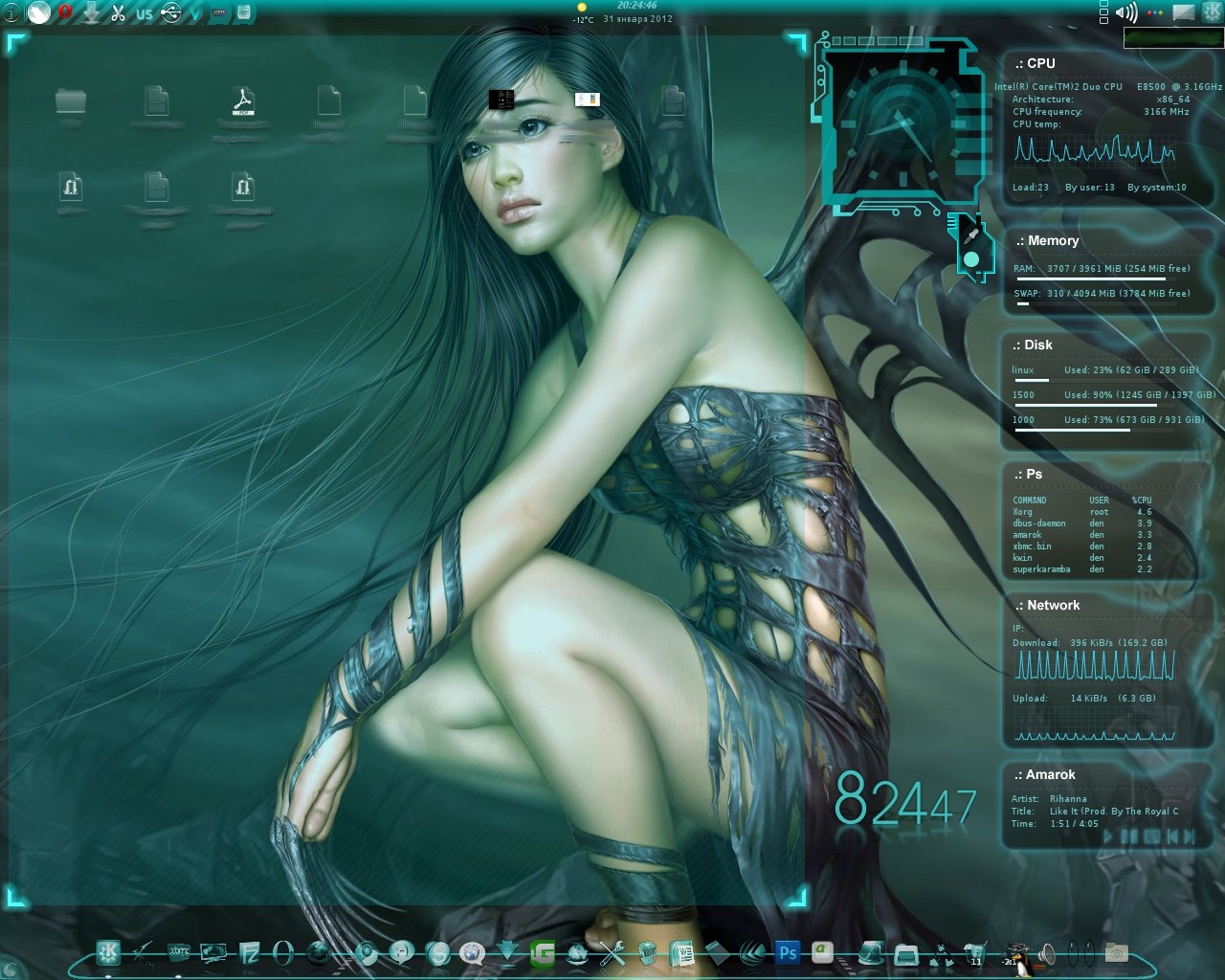Open Photoshop from the bottom dock
This screenshot has height=980, width=1225.
[x=788, y=952]
